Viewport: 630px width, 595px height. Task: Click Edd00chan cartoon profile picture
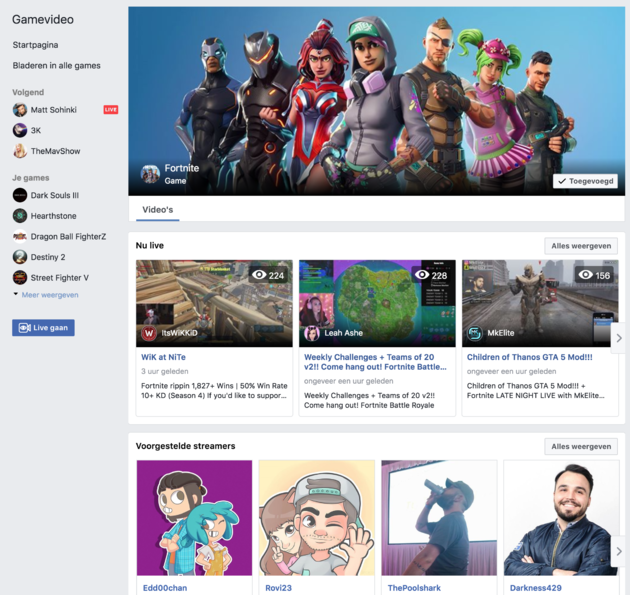(194, 518)
